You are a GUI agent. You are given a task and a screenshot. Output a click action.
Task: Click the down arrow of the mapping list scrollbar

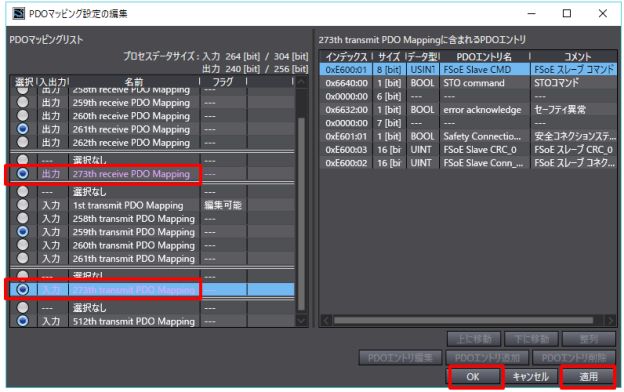pyautogui.click(x=301, y=320)
